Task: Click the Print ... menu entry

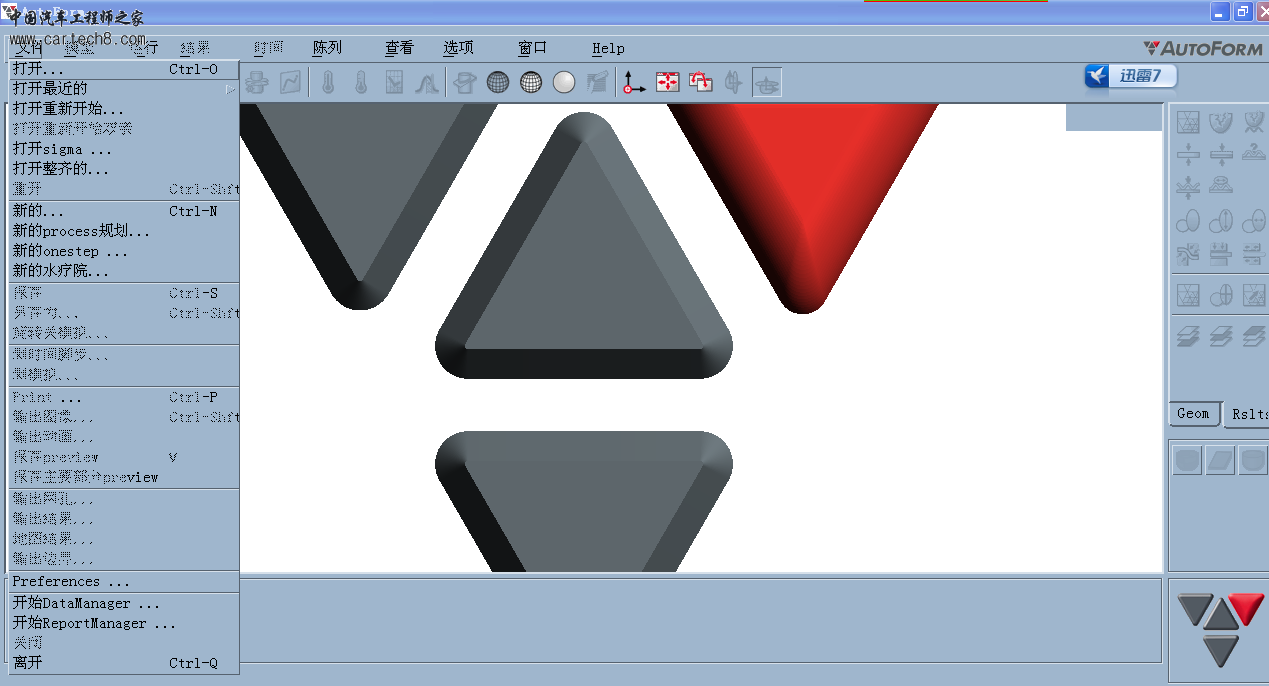Action: pos(124,397)
